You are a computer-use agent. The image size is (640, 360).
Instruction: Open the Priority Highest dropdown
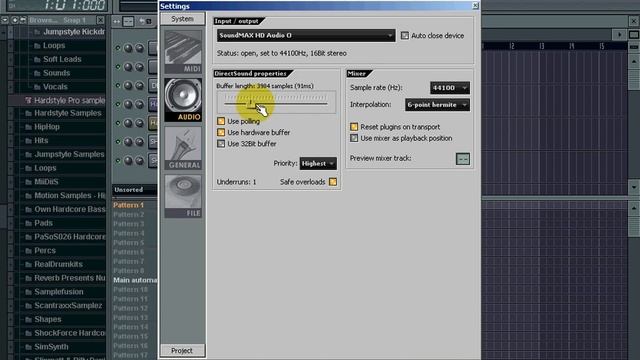pyautogui.click(x=318, y=163)
